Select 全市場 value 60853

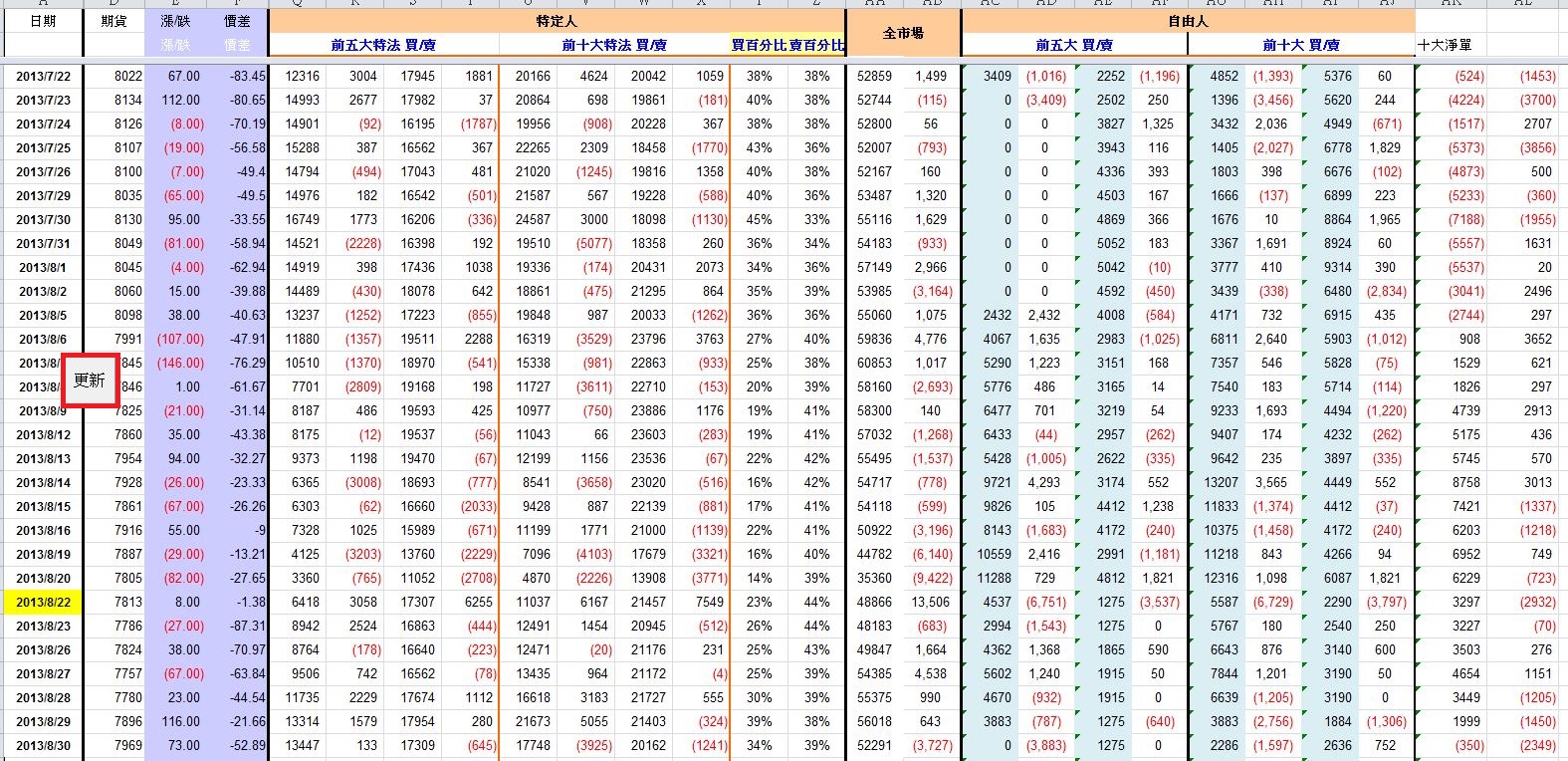click(x=875, y=363)
